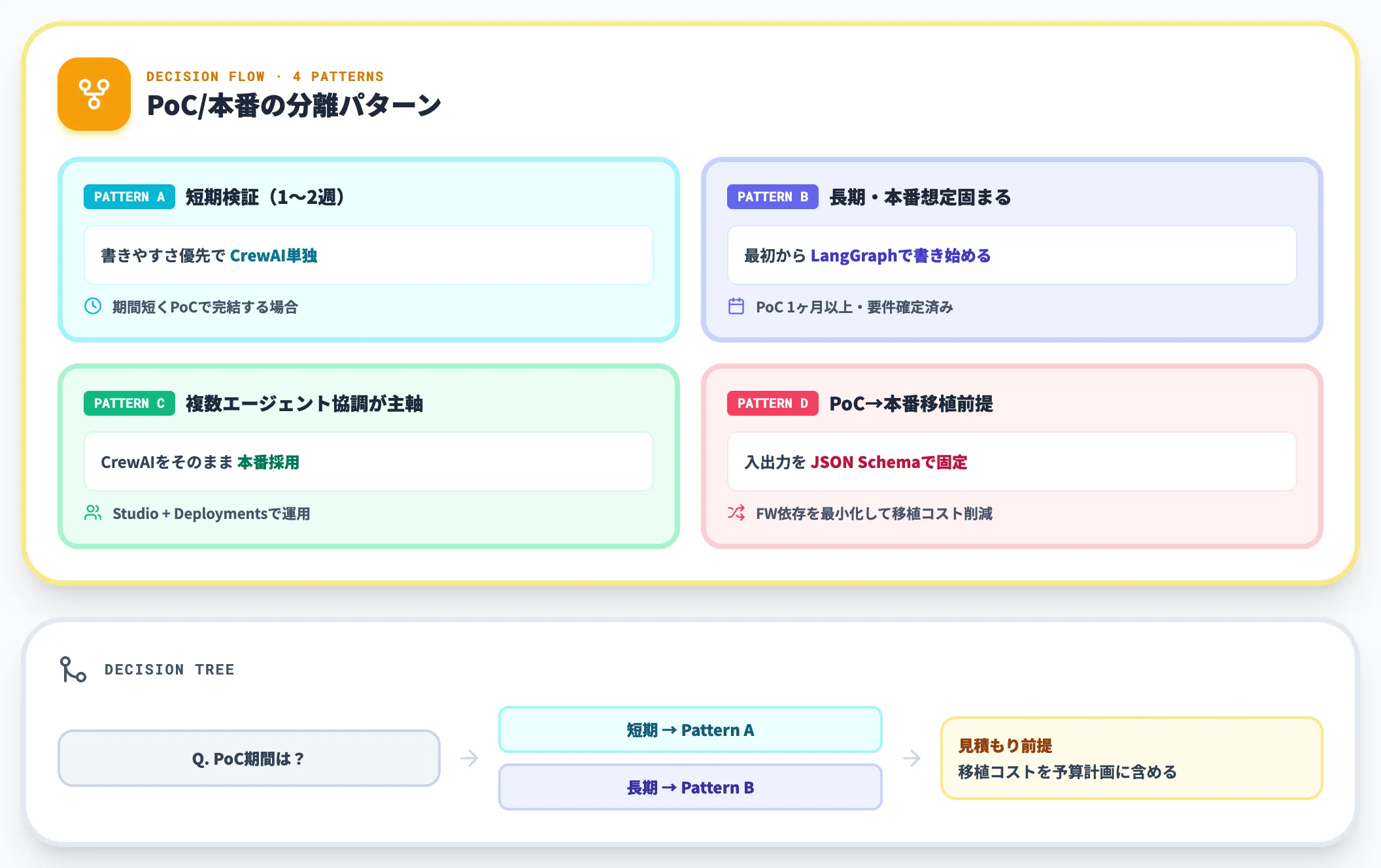Click the DECISION TREE section label
The width and height of the screenshot is (1381, 868).
[x=169, y=669]
